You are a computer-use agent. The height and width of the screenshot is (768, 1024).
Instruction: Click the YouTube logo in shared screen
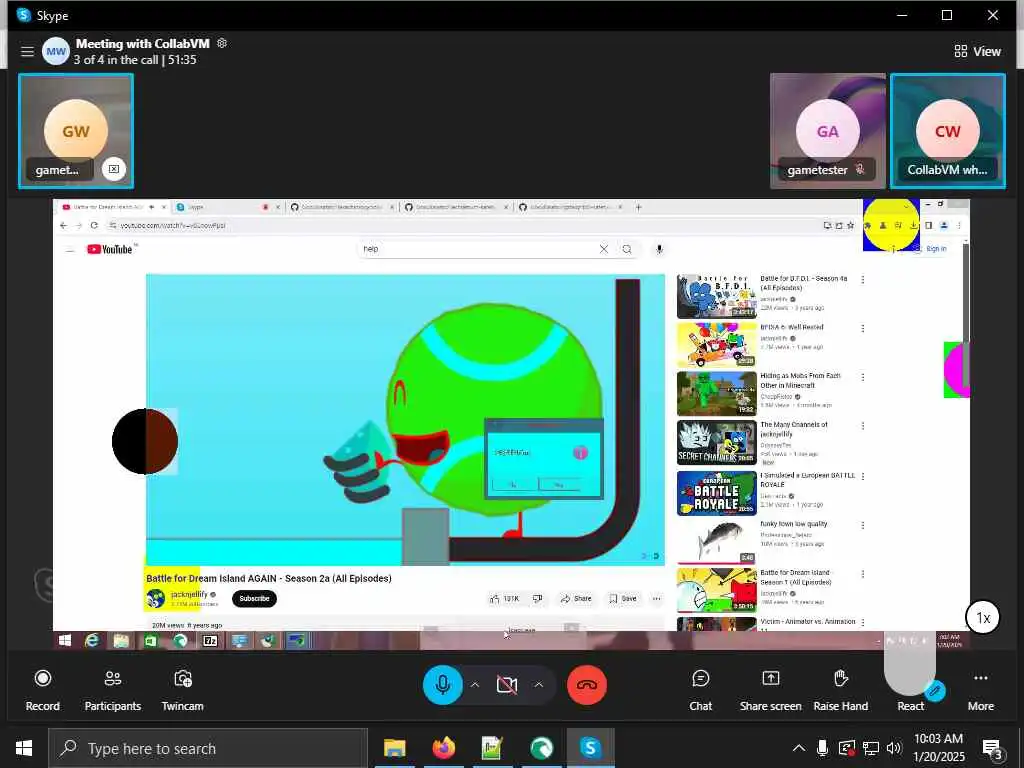(110, 249)
